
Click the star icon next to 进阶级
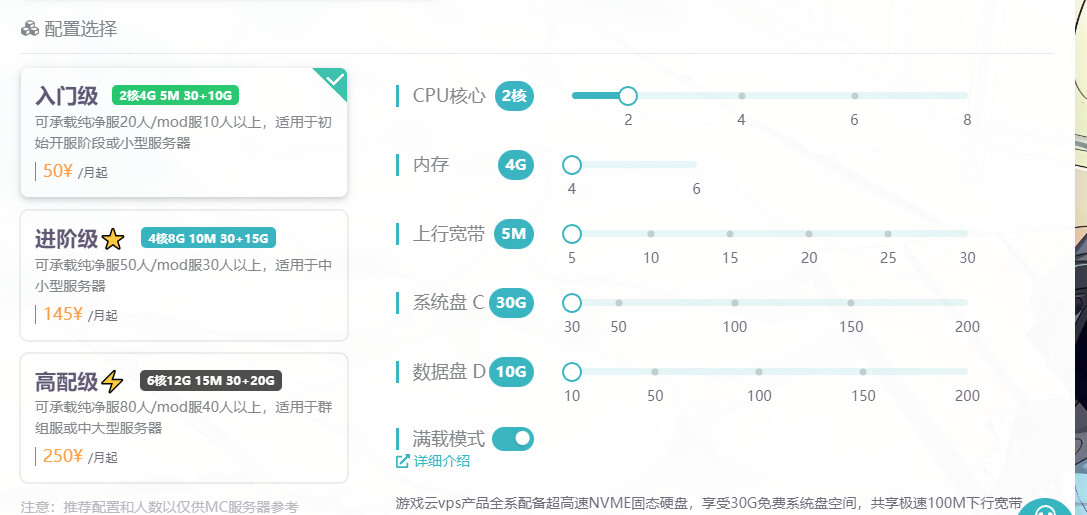[112, 239]
